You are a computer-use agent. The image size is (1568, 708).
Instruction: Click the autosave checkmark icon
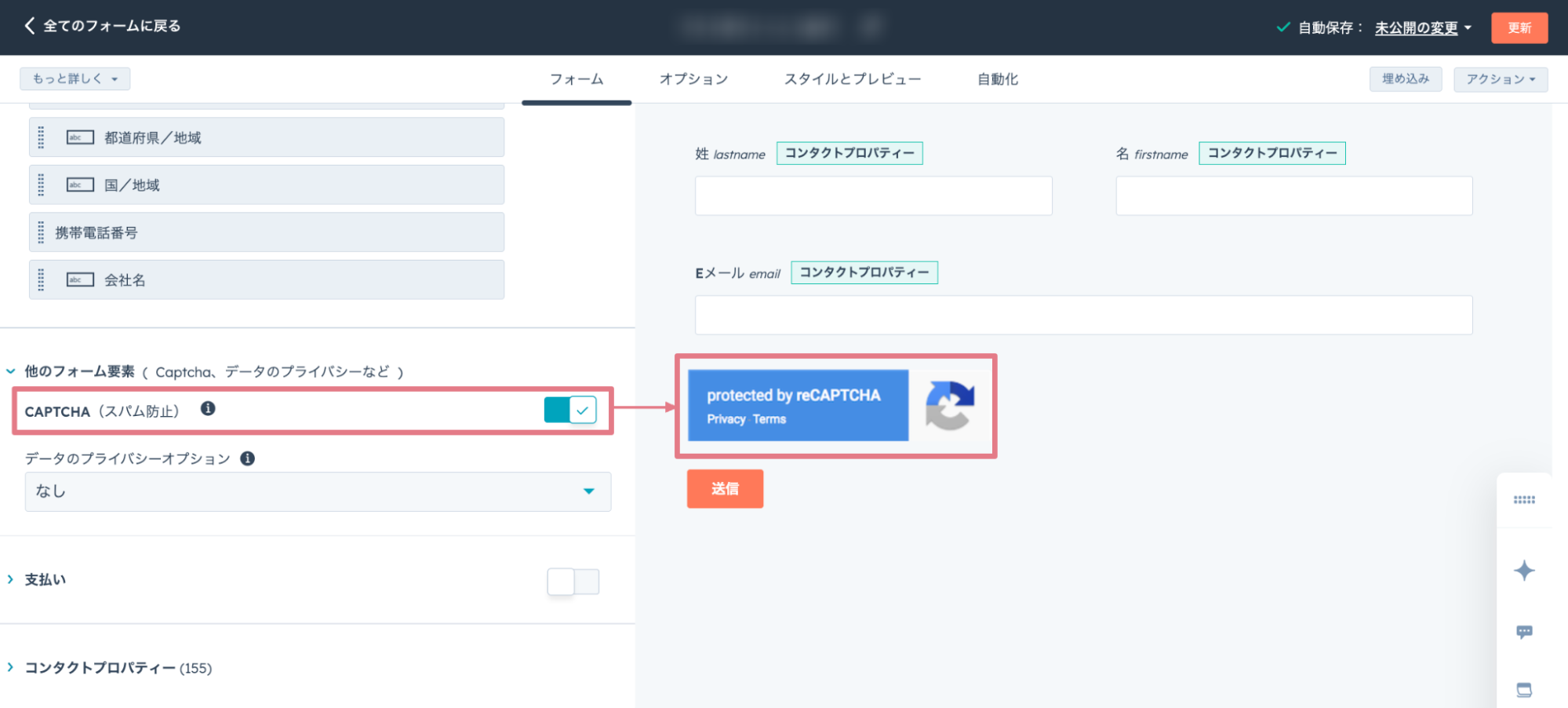point(1283,27)
